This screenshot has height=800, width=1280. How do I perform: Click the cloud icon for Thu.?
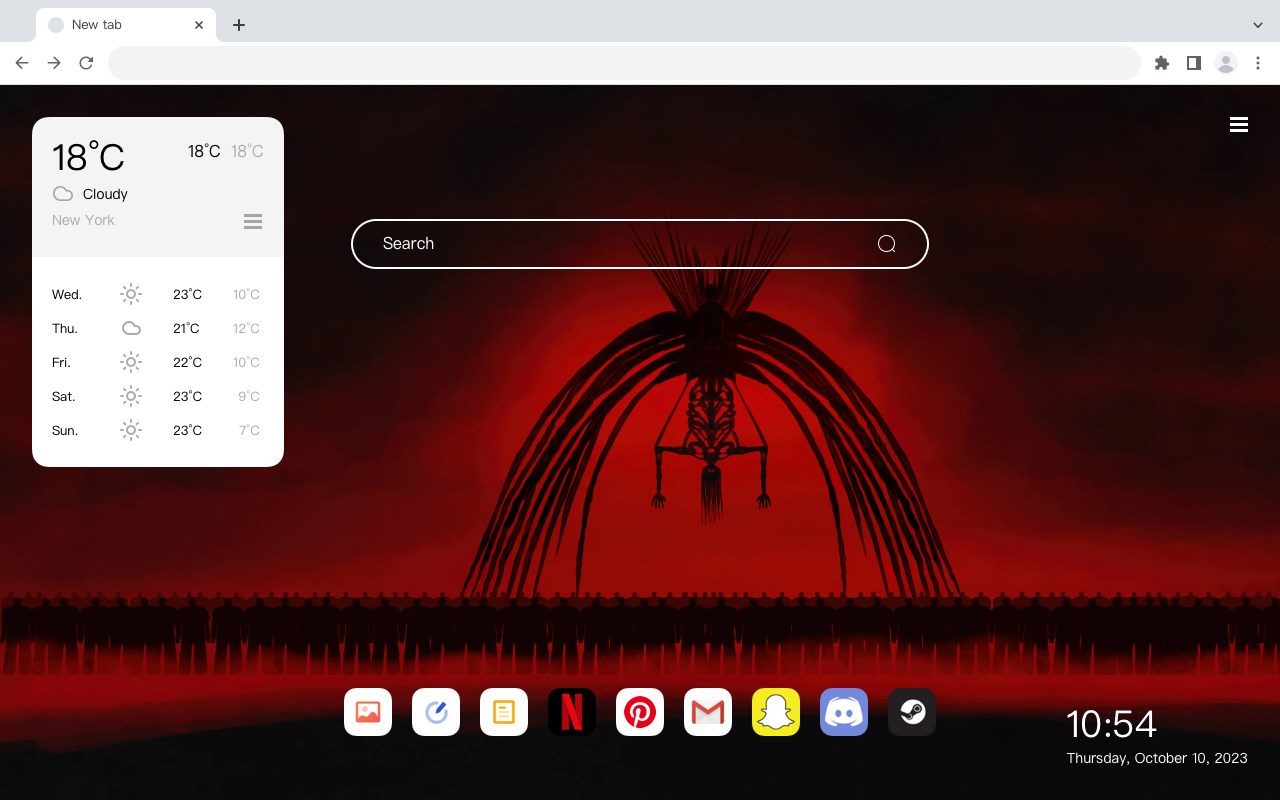131,328
